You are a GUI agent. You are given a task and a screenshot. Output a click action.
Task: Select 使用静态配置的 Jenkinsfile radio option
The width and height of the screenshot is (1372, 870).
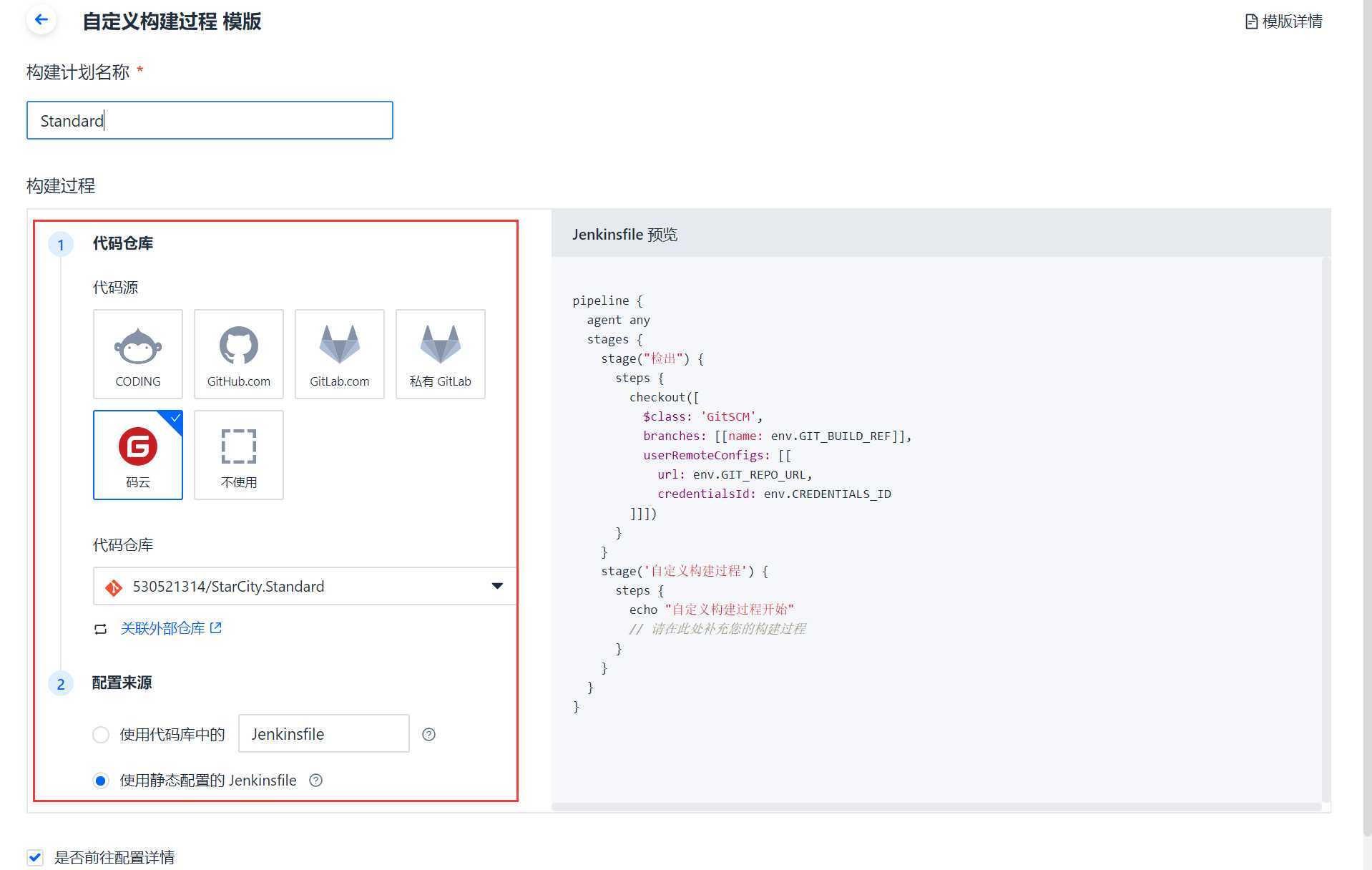pos(101,781)
